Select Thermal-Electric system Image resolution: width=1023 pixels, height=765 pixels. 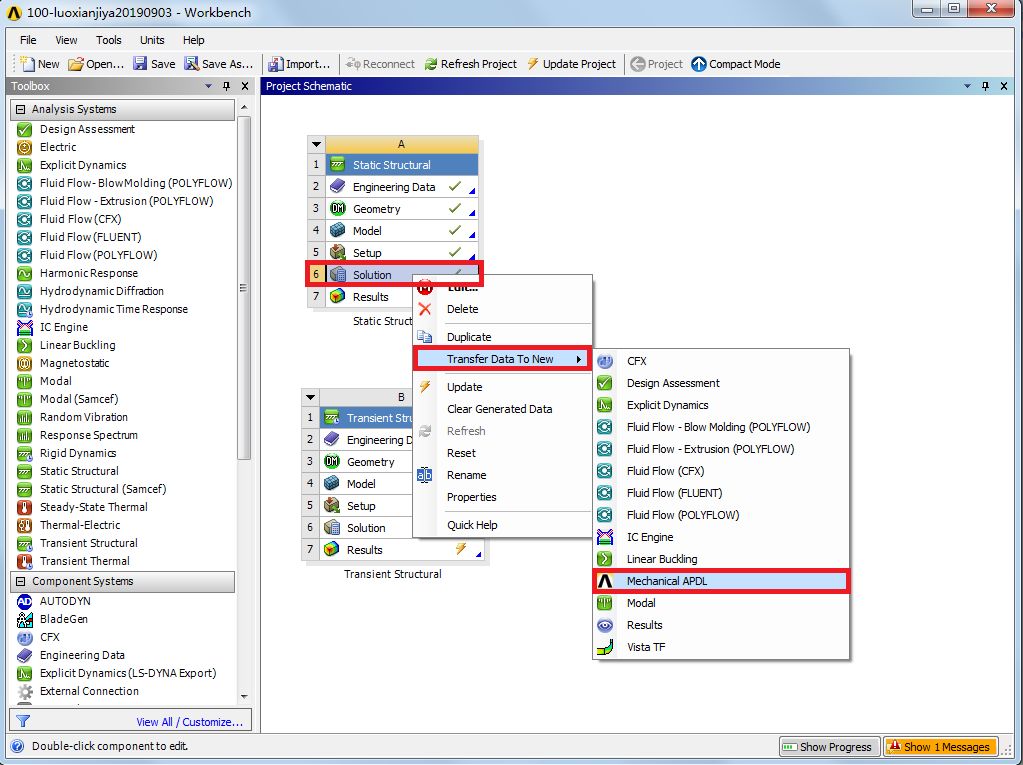pos(80,525)
